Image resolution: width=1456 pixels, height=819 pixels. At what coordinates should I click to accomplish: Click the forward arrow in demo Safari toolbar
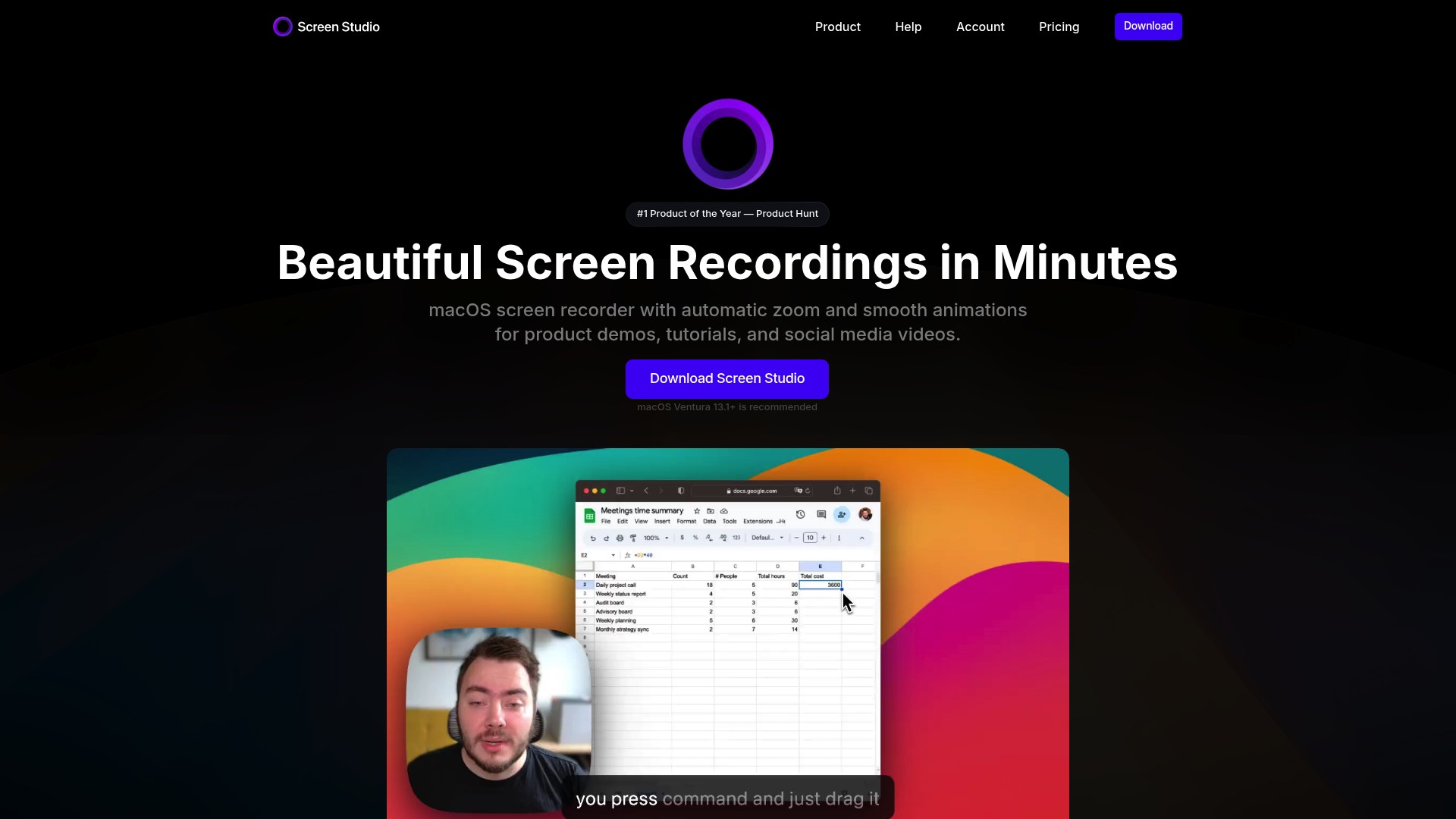[661, 491]
